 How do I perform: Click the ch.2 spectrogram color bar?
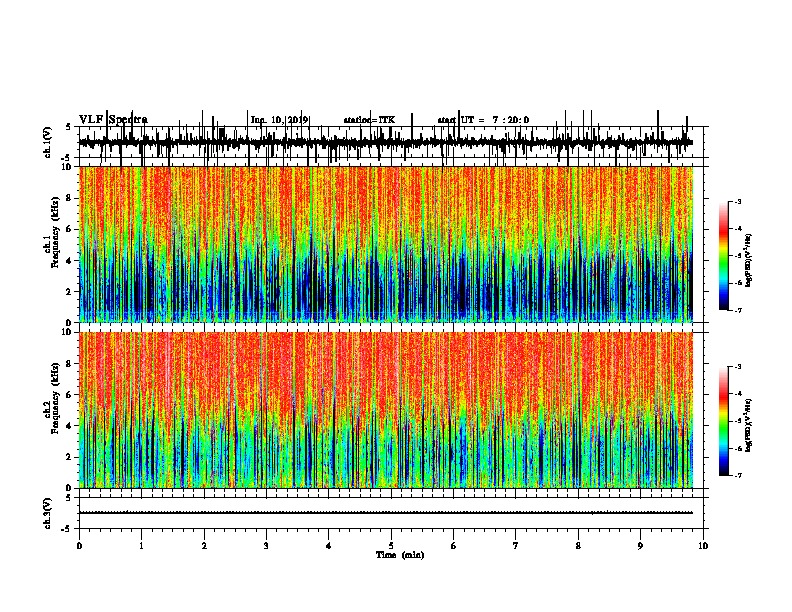tap(724, 421)
